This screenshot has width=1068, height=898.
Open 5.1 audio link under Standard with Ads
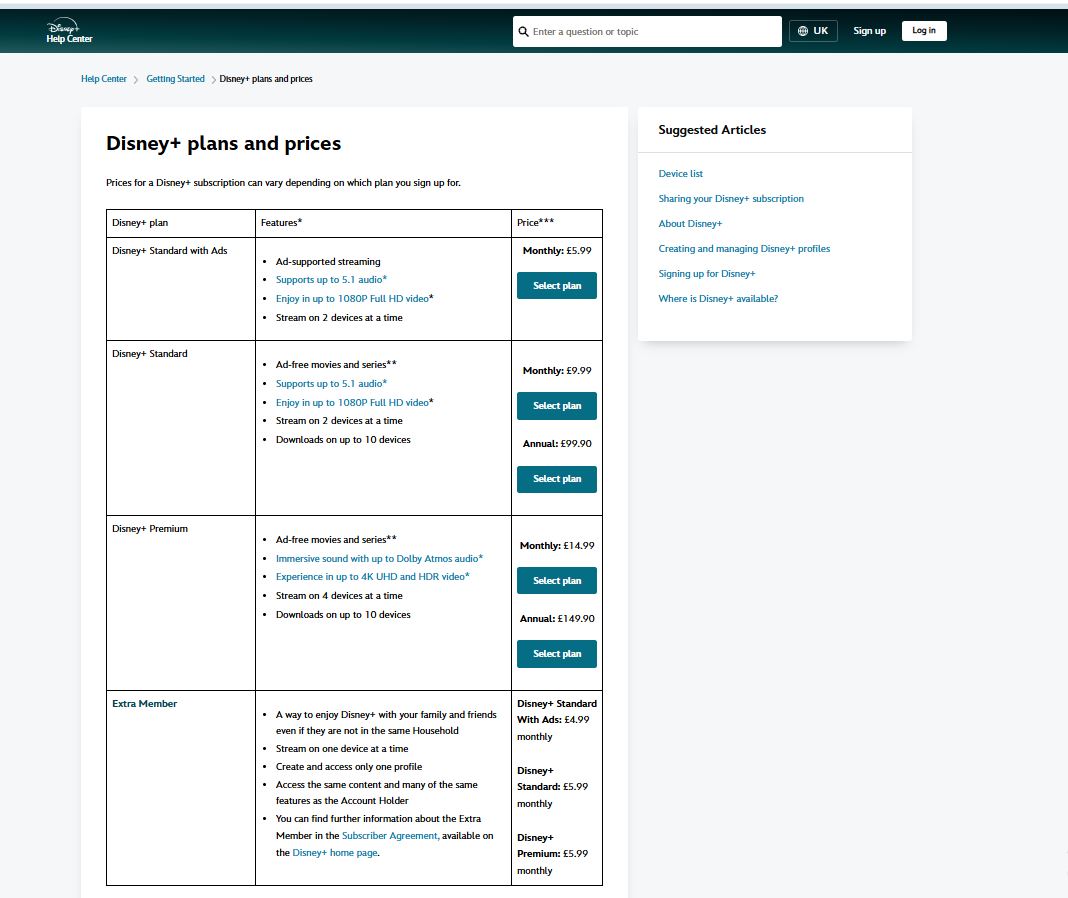click(x=331, y=279)
